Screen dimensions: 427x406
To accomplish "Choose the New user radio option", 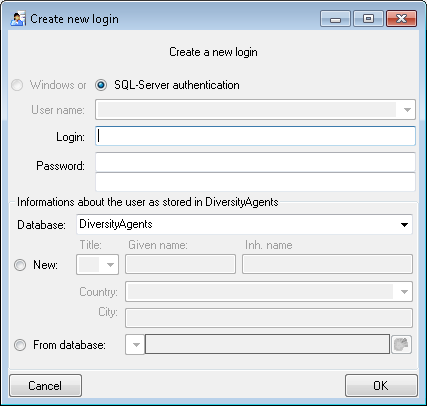I will coord(20,265).
